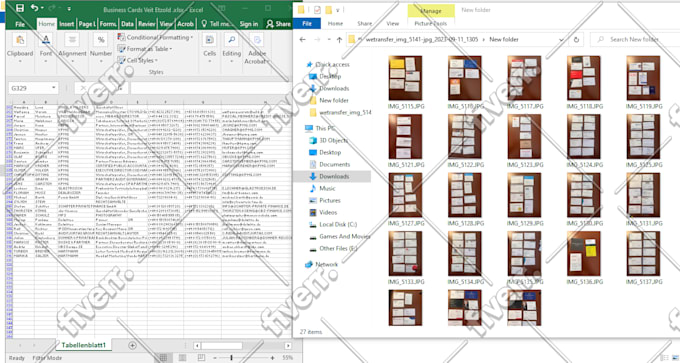Open the Cell Styles menu

click(x=137, y=61)
